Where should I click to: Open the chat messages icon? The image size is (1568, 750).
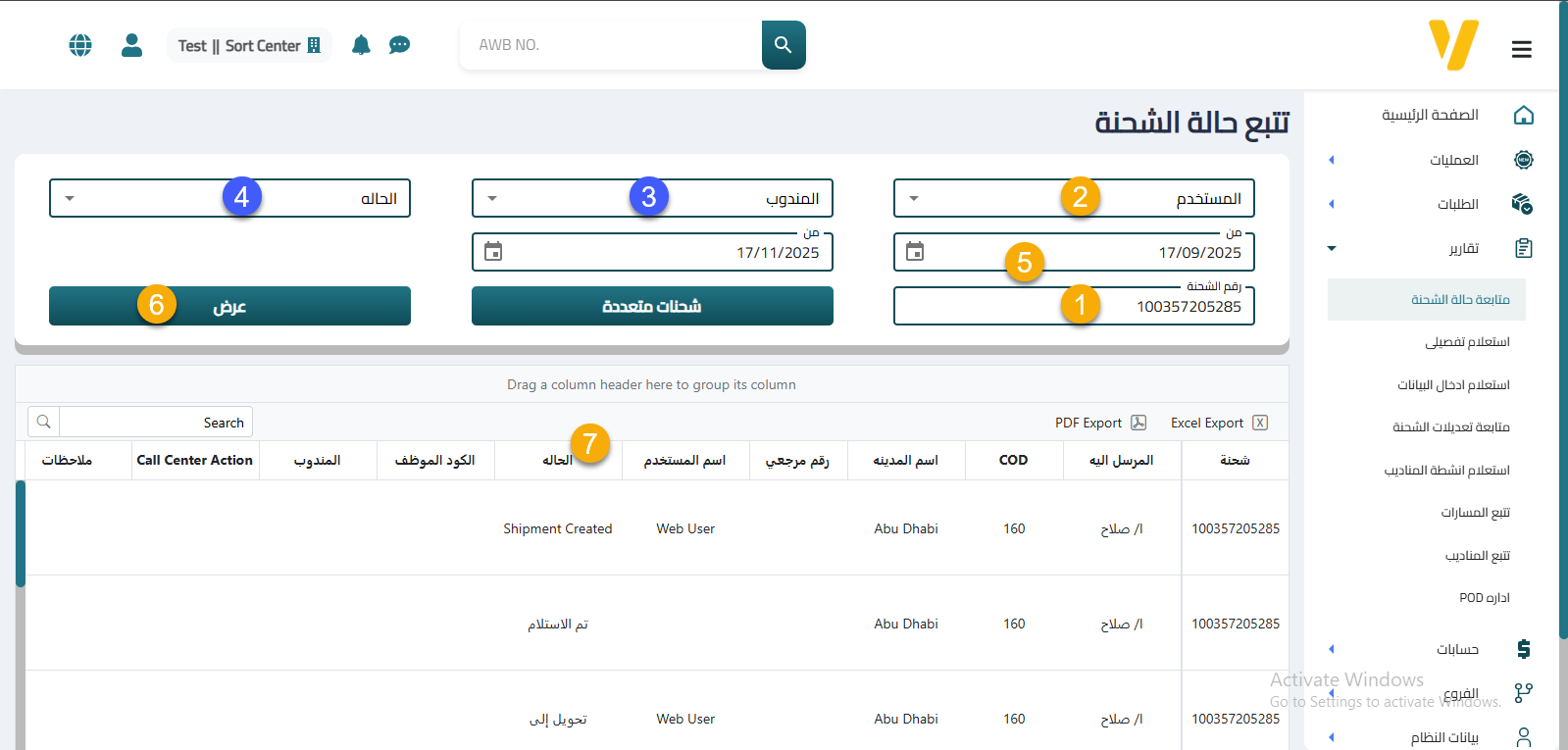399,45
